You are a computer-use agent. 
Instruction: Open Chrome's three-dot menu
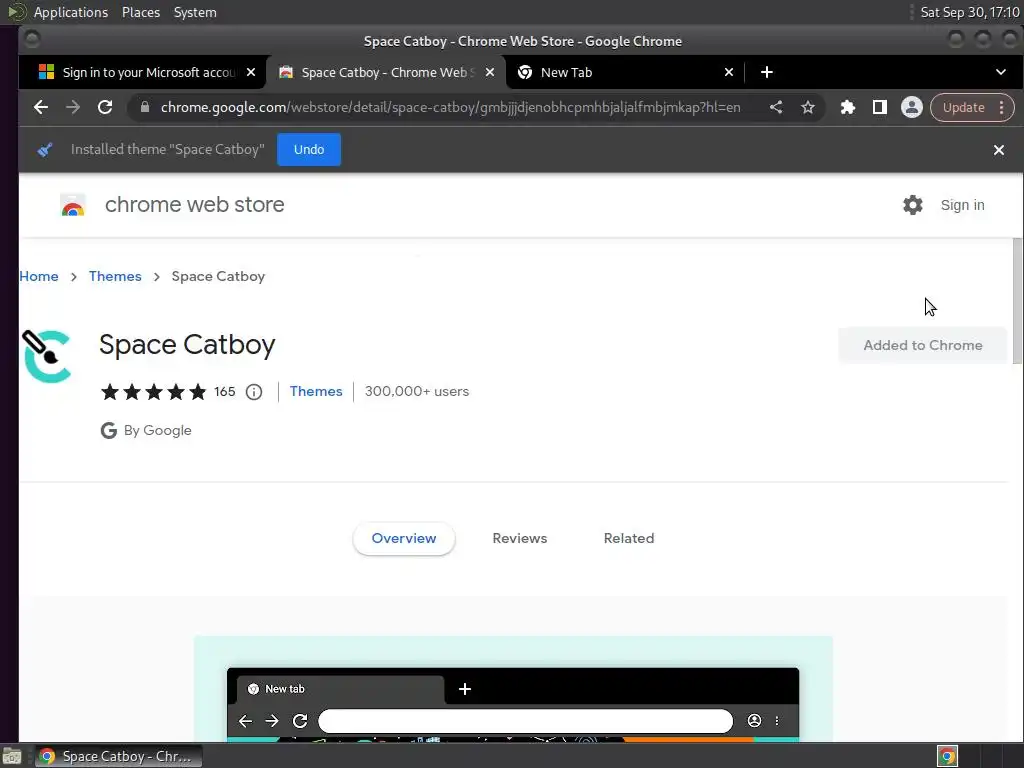point(1002,107)
